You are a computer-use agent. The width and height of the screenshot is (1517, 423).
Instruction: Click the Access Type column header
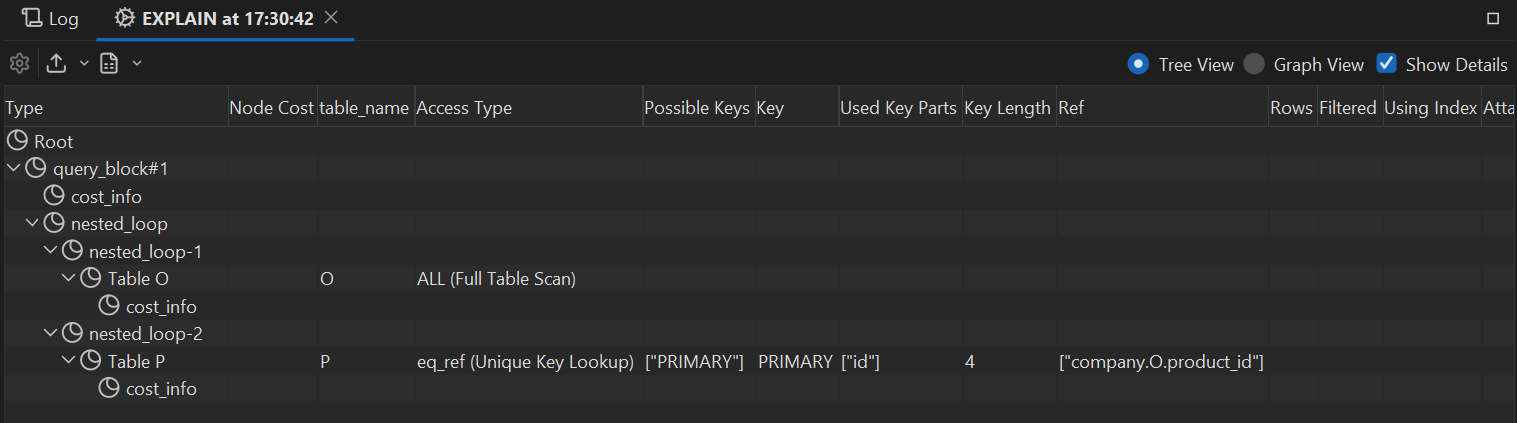(x=464, y=108)
